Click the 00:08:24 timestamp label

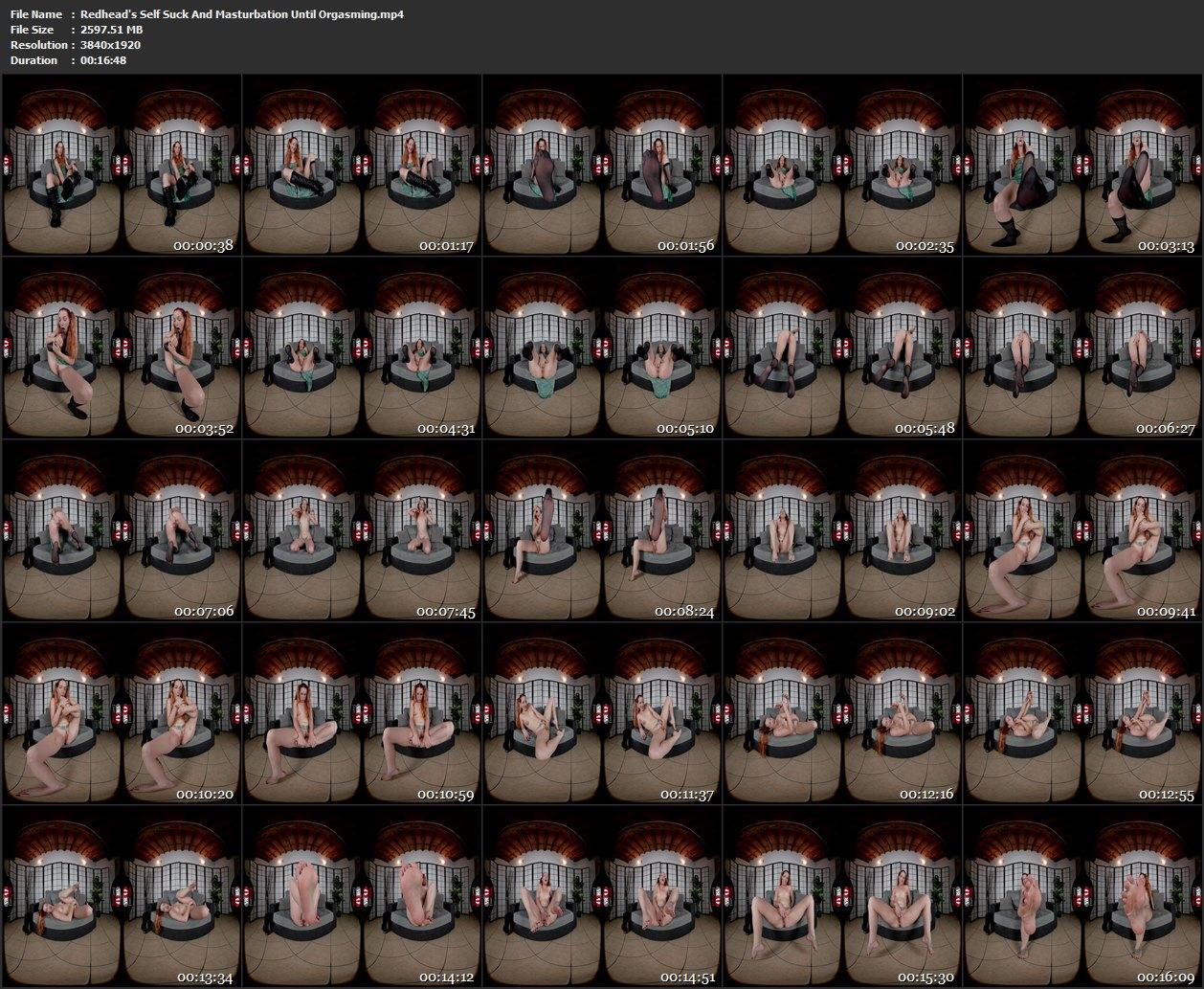(x=684, y=612)
